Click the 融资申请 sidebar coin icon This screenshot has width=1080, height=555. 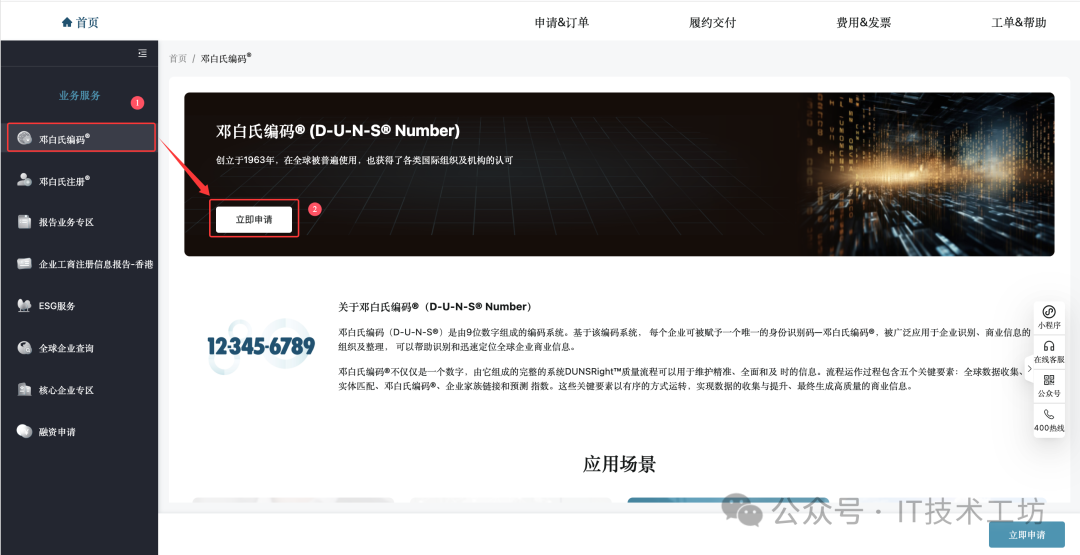point(24,432)
